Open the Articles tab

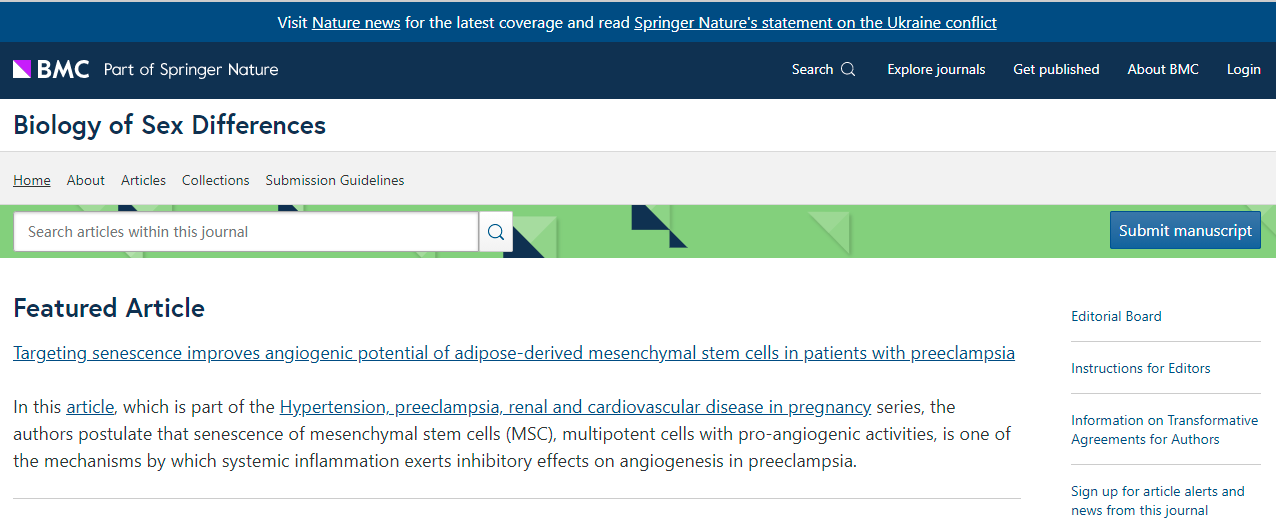[x=143, y=180]
